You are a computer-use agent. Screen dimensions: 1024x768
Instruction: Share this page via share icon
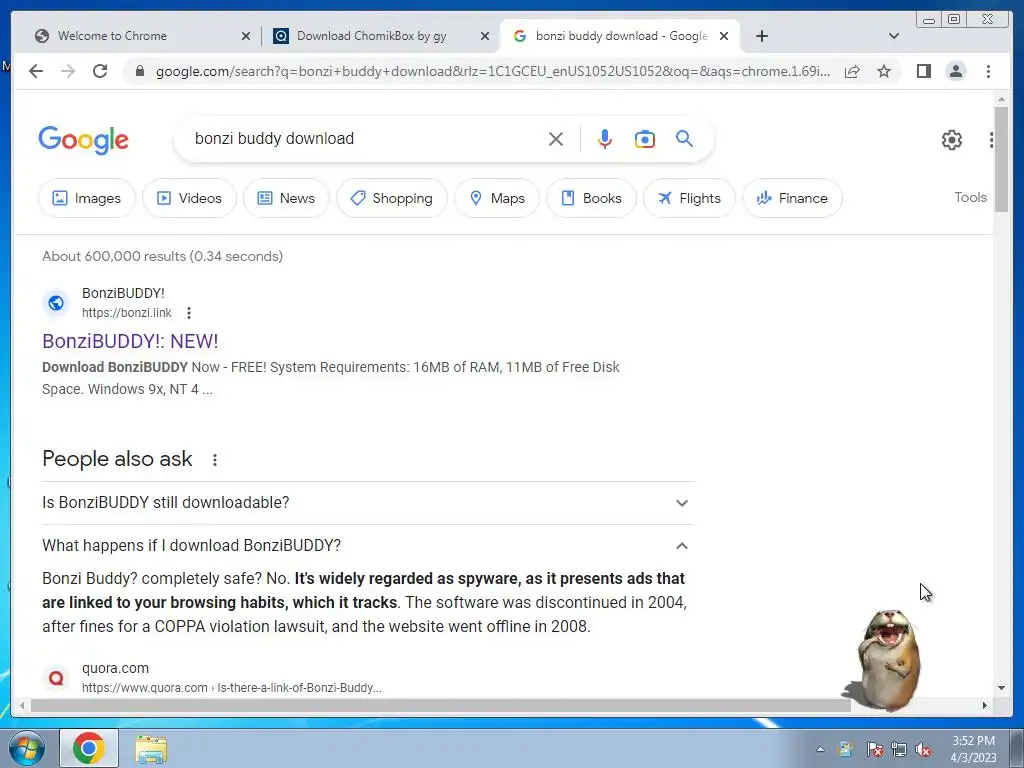click(852, 71)
